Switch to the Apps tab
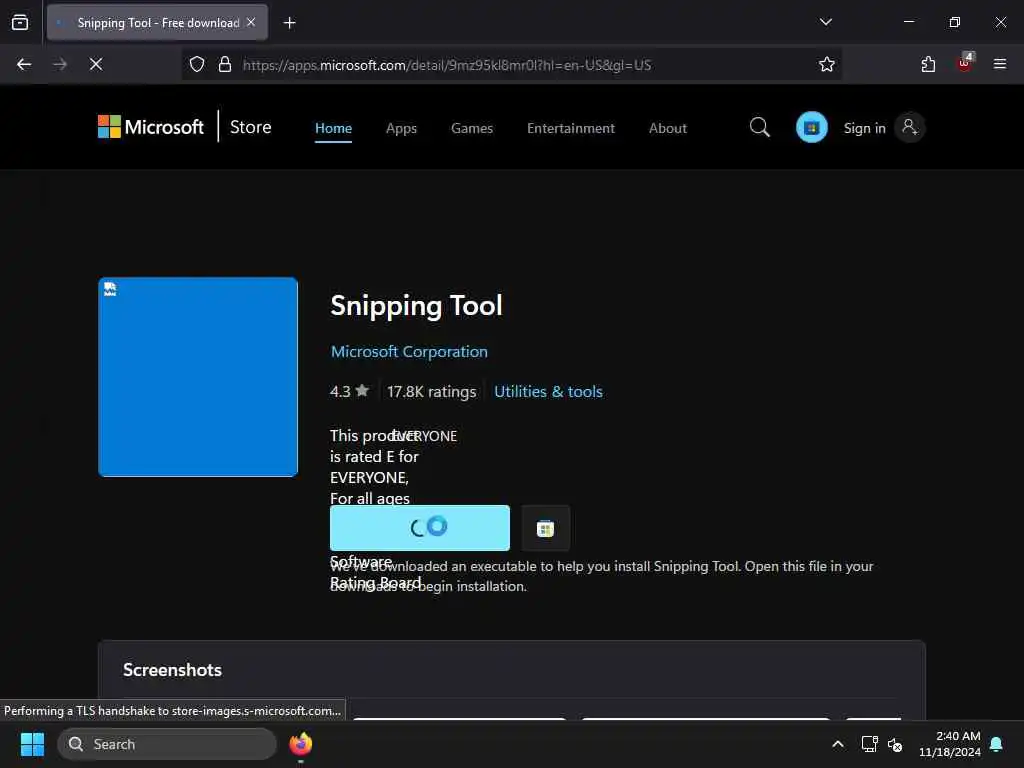Image resolution: width=1024 pixels, height=768 pixels. (401, 129)
